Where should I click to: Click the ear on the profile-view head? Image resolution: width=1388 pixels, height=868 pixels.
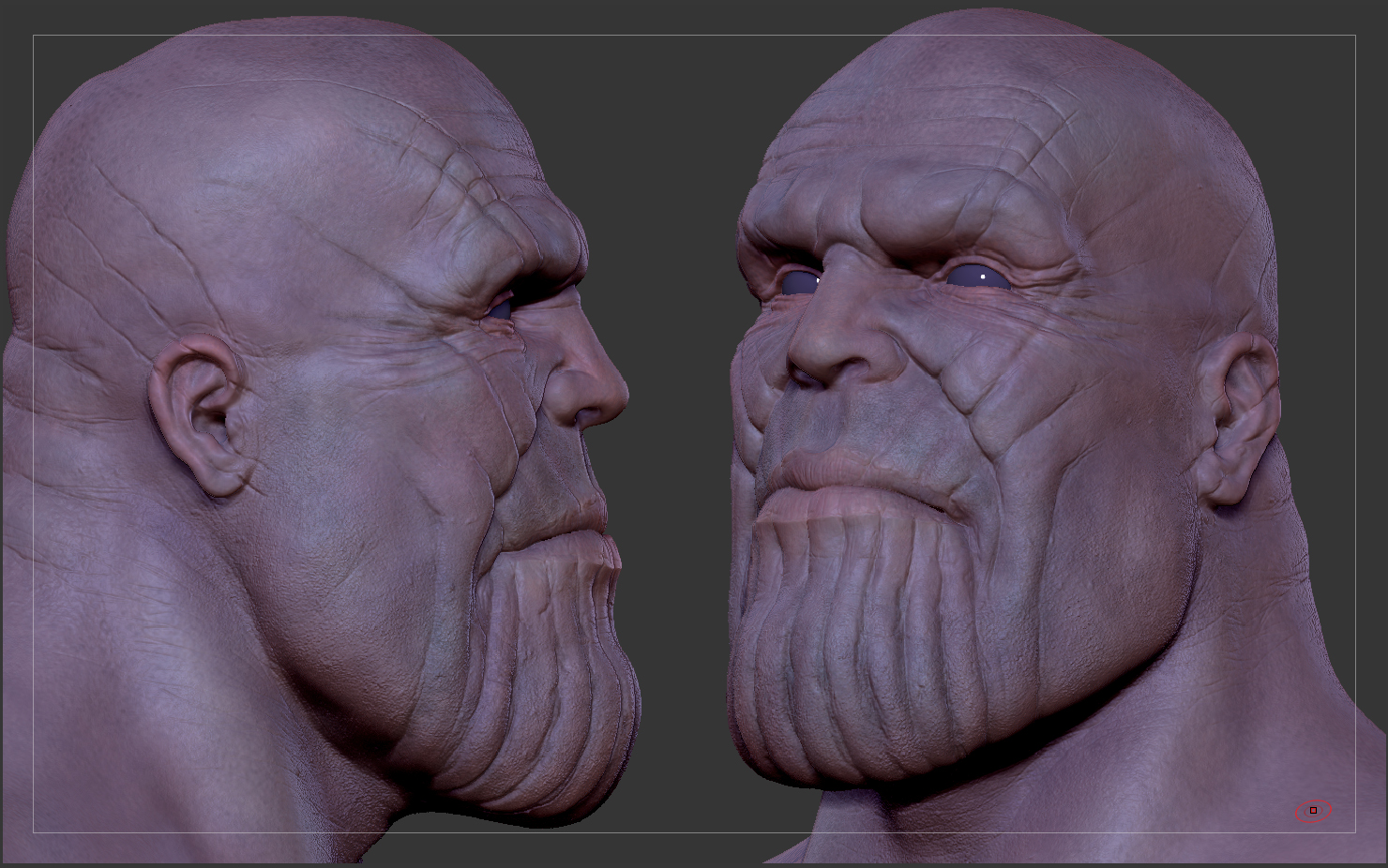(x=199, y=413)
